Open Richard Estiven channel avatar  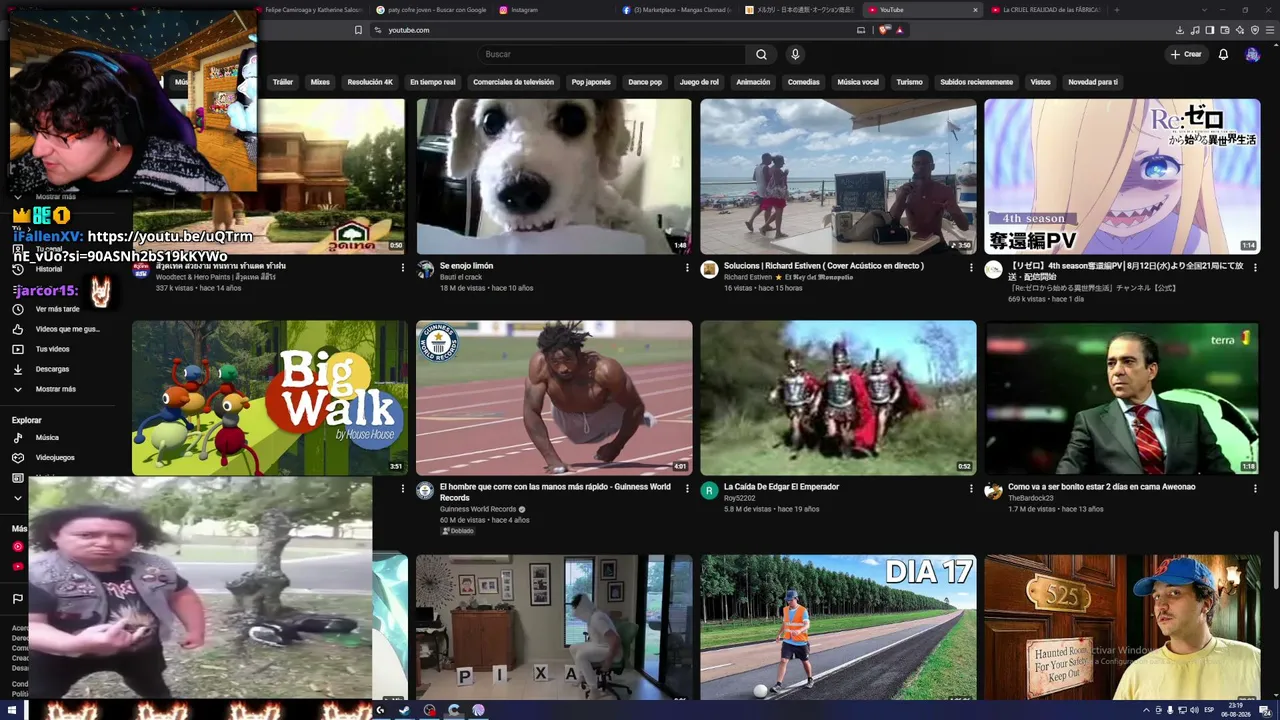click(709, 269)
